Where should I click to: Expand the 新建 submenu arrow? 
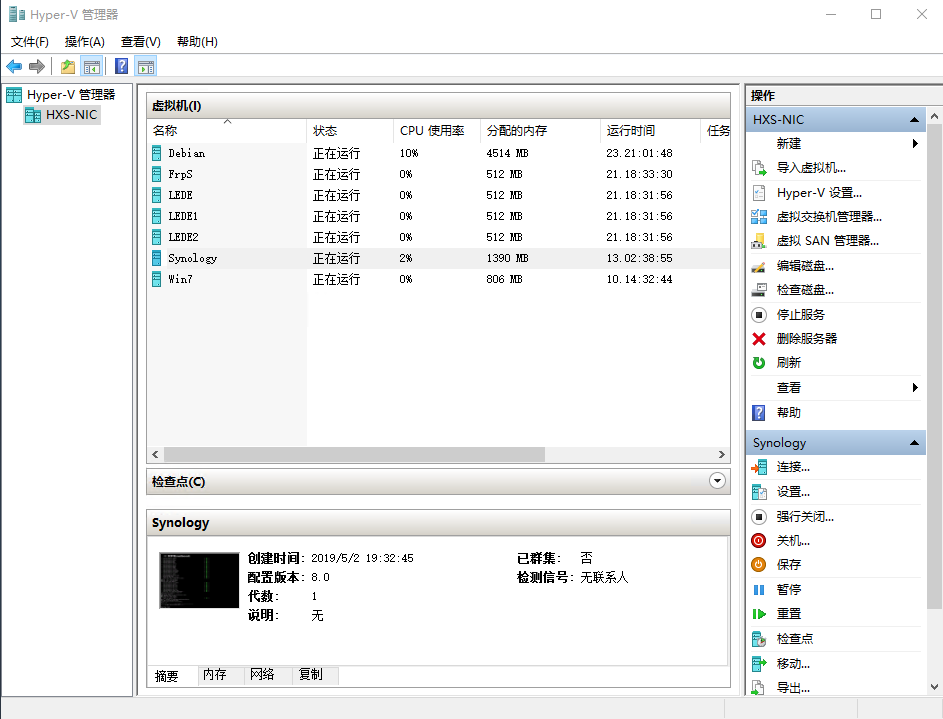coord(915,143)
